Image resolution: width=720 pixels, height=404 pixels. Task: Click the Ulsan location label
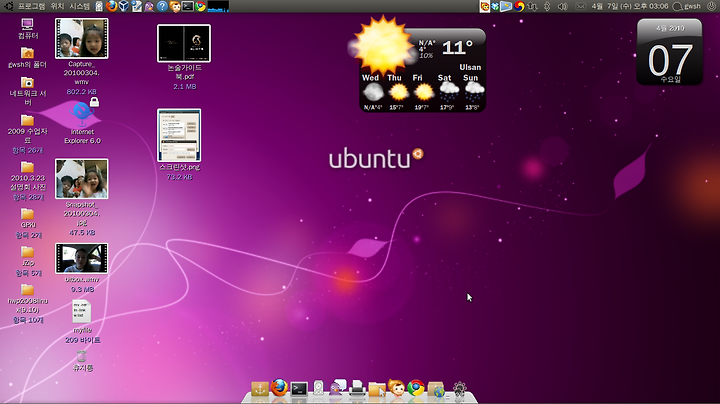pyautogui.click(x=470, y=67)
